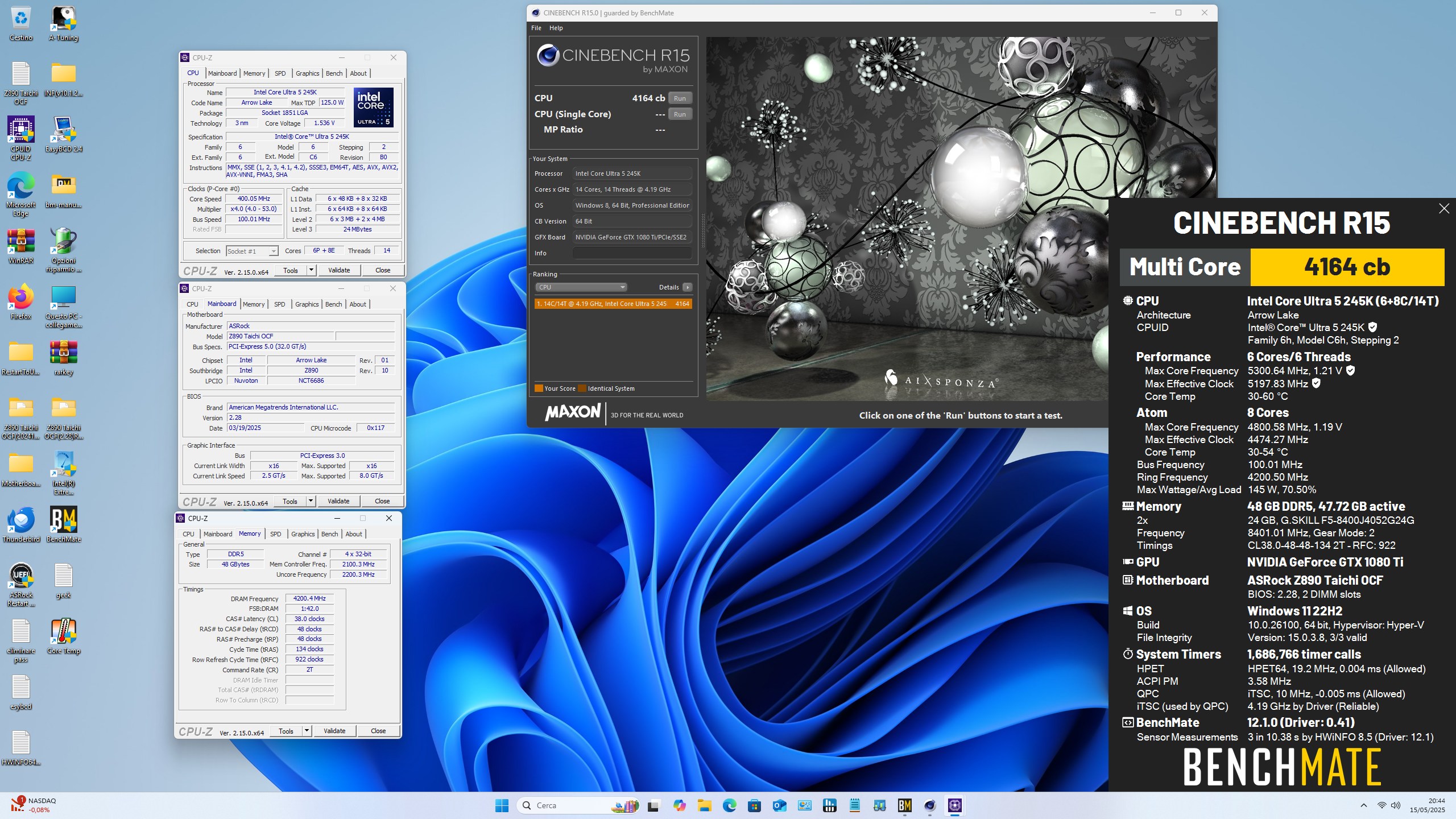Open the HWiNFO64 desktop file icon
Image resolution: width=1456 pixels, height=819 pixels.
21,748
